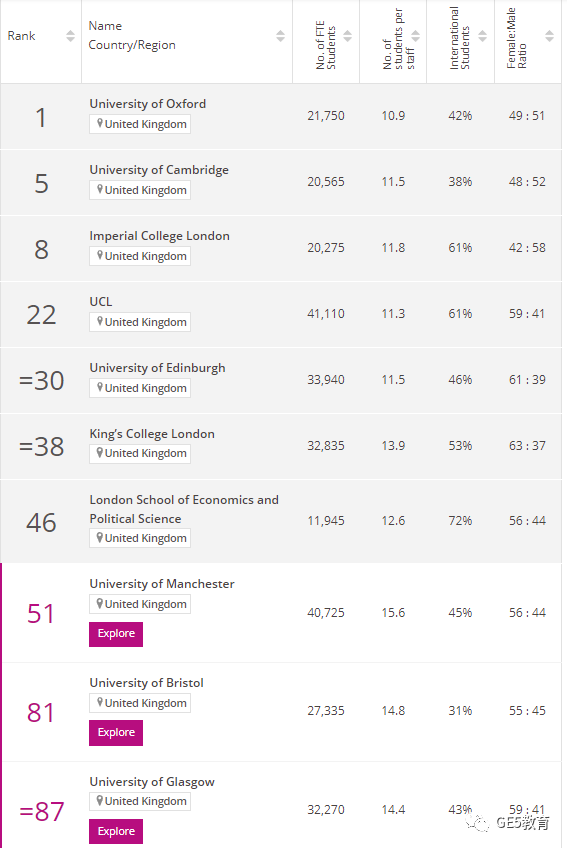567x848 pixels.
Task: Open University of Oxford link
Action: pos(148,104)
